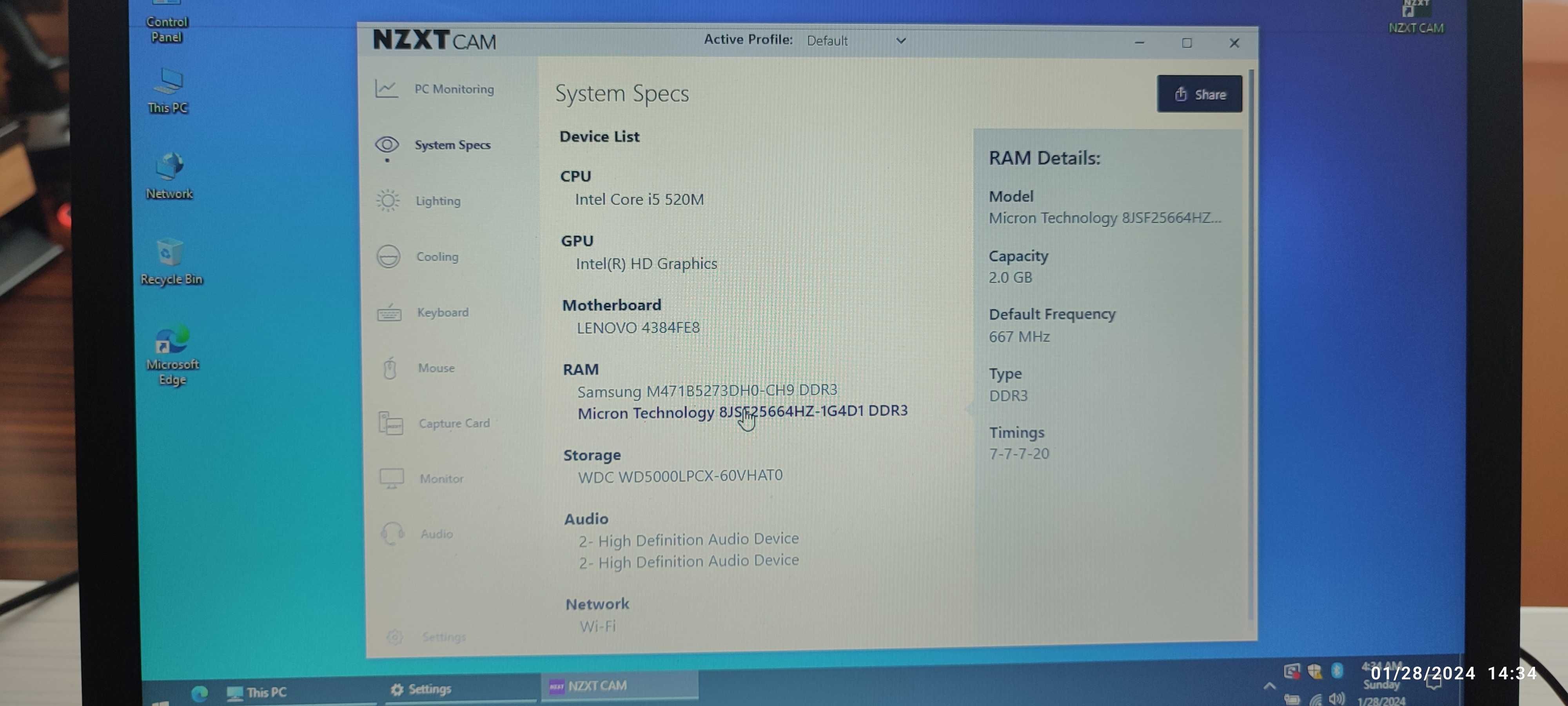Maximize the NZXT CAM window
This screenshot has height=706, width=1568.
pos(1187,43)
